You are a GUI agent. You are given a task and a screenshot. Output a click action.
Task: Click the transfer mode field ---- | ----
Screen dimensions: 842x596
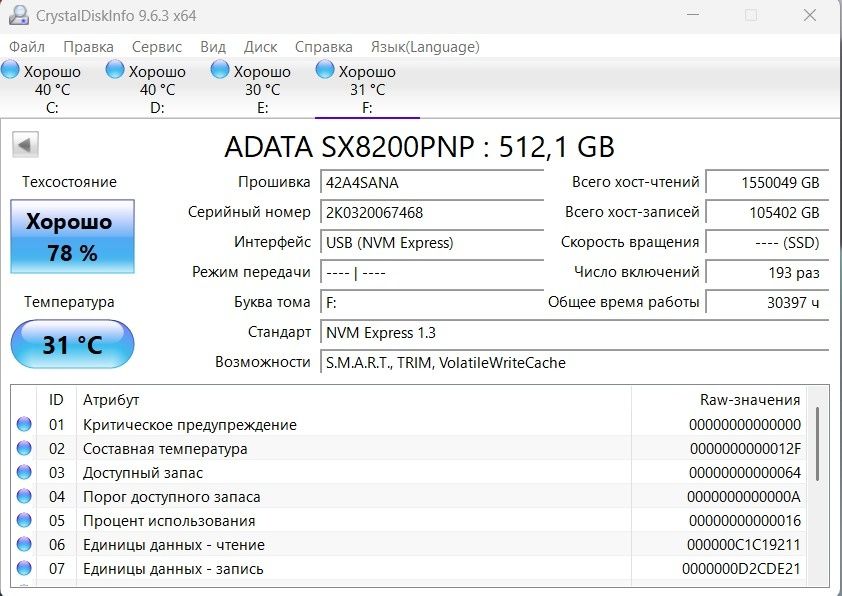(x=432, y=273)
